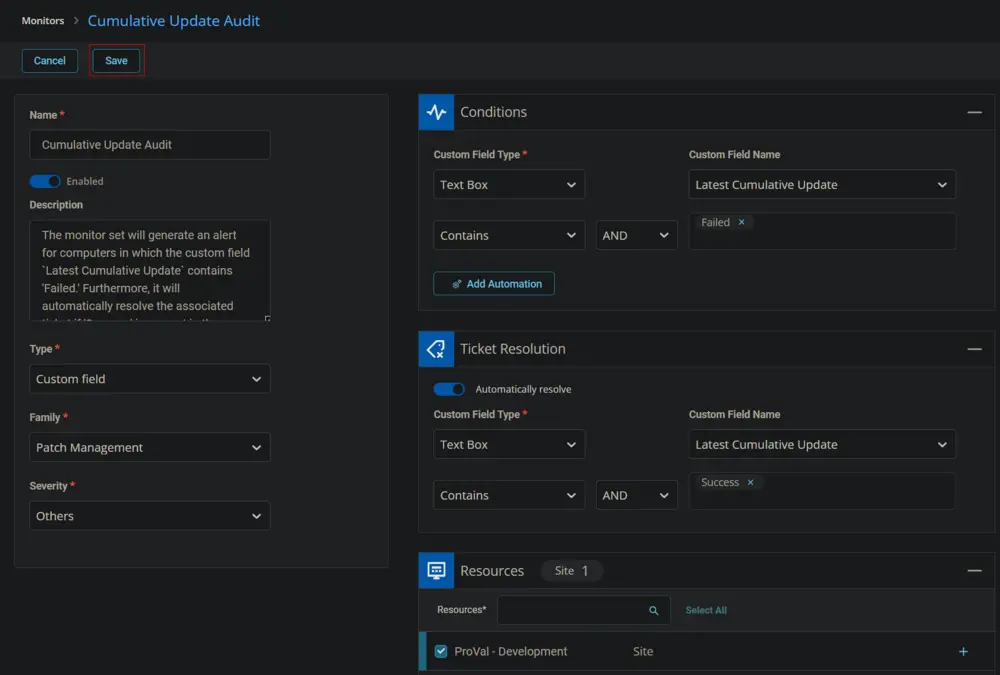Remove the Failed tag with its x
This screenshot has width=1000, height=675.
point(741,222)
